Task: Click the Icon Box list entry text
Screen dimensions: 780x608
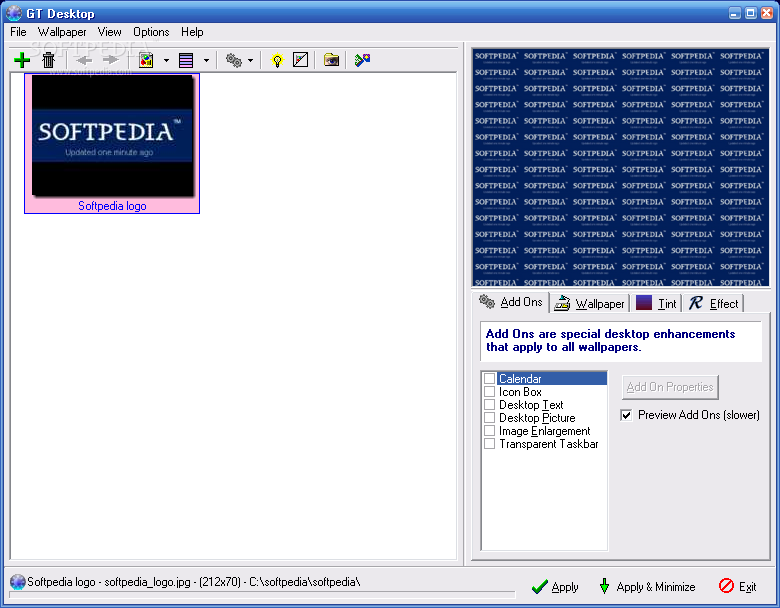Action: tap(520, 392)
